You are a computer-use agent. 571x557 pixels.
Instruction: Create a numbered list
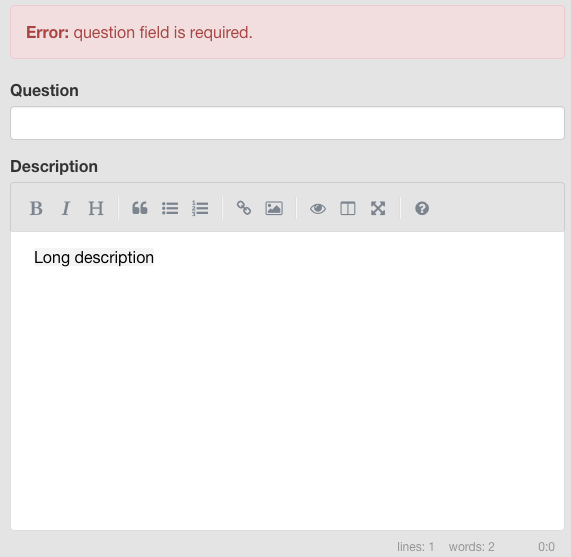coord(200,209)
